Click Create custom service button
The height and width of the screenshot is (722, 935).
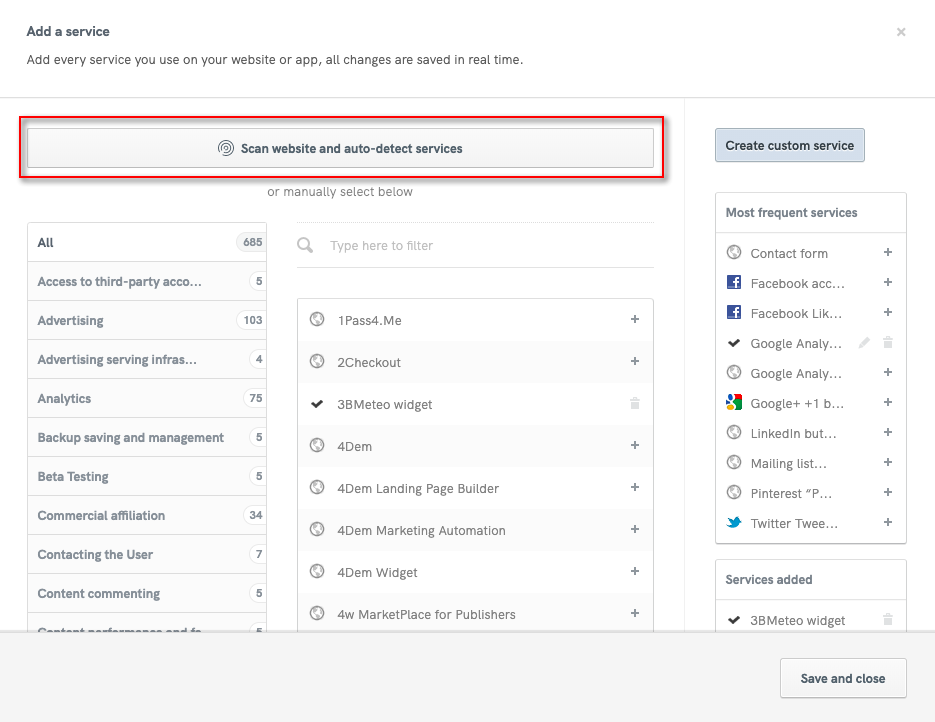click(789, 145)
